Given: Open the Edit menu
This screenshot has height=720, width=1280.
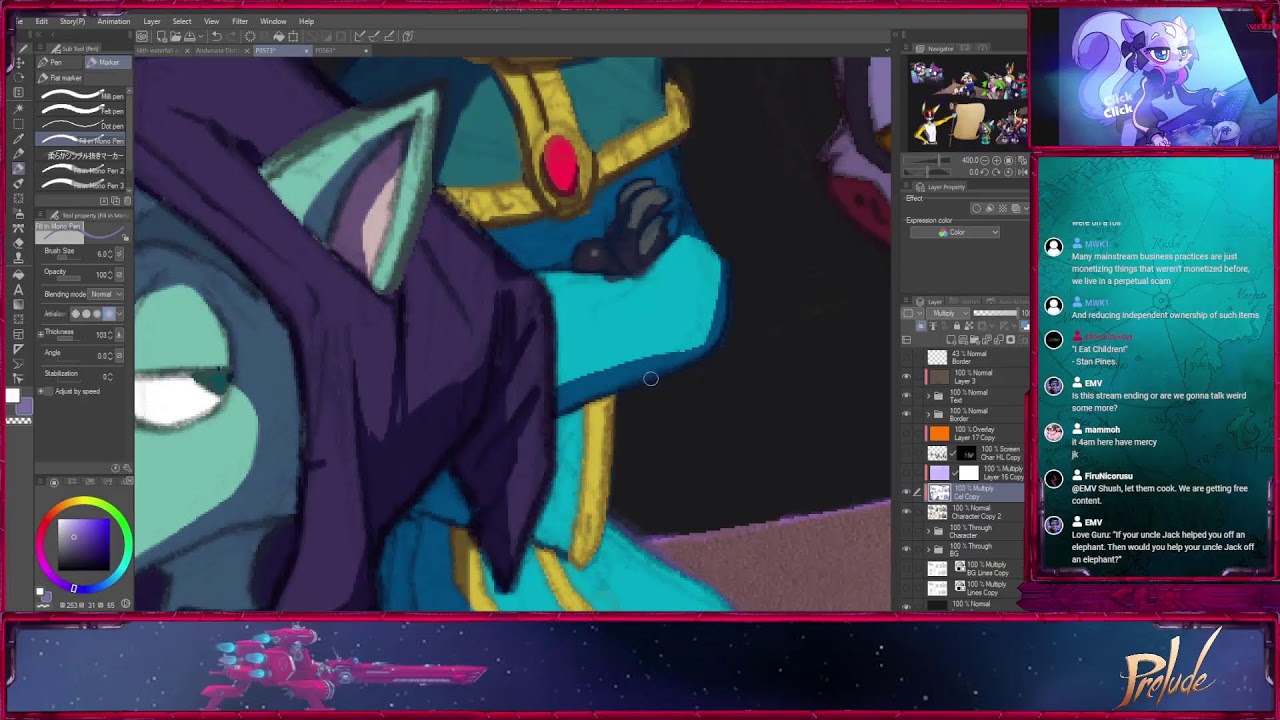Looking at the screenshot, I should [x=42, y=21].
